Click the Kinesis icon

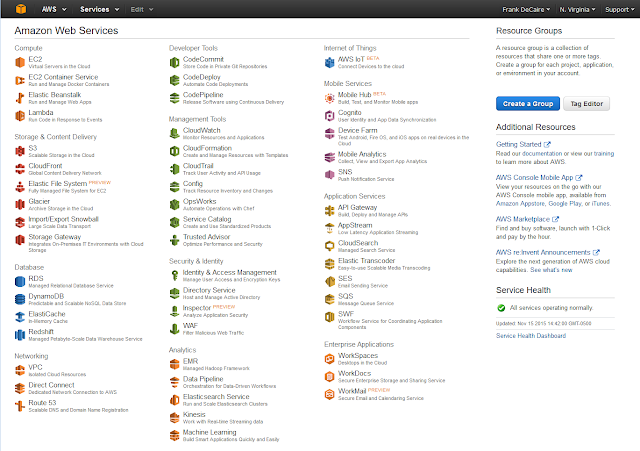175,417
